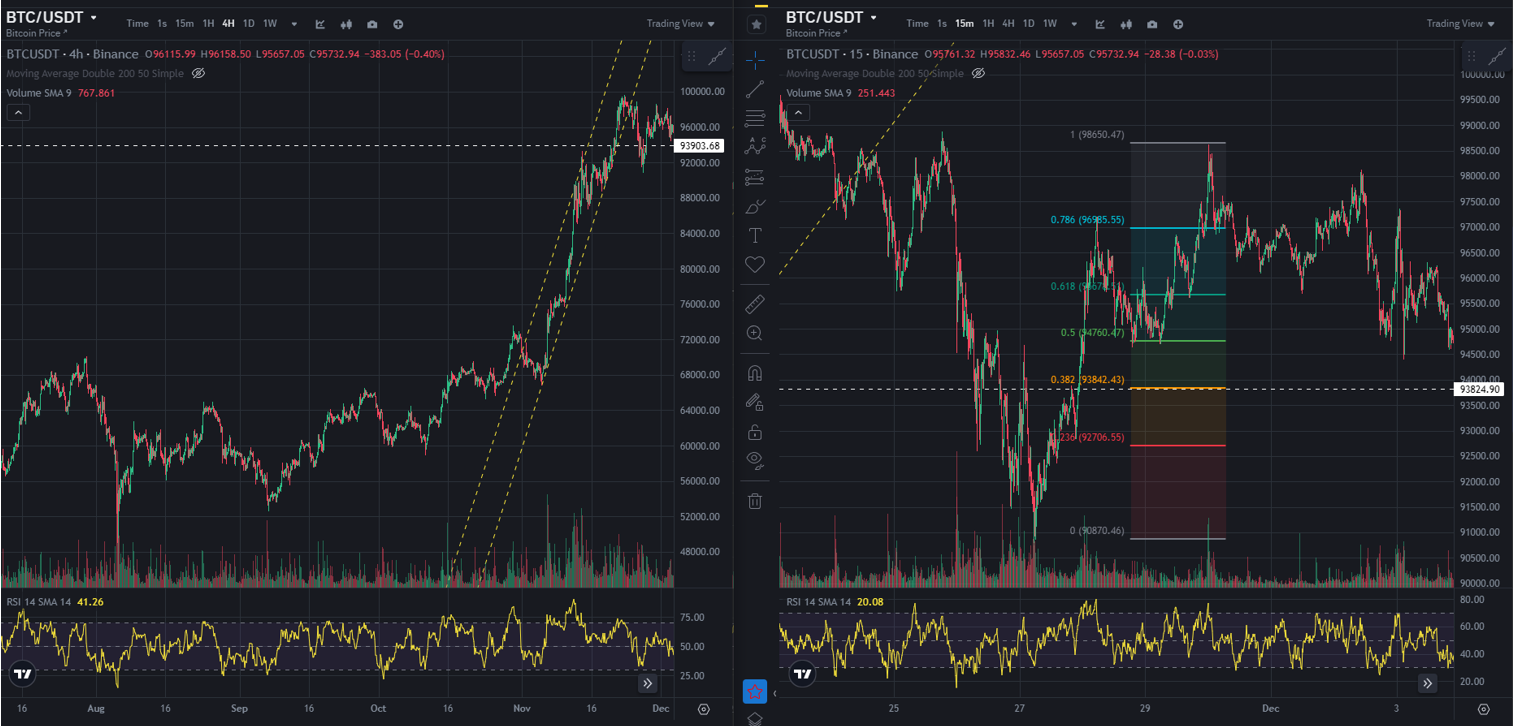Open the long/short position forecasting tools
This screenshot has width=1514, height=726.
click(755, 177)
